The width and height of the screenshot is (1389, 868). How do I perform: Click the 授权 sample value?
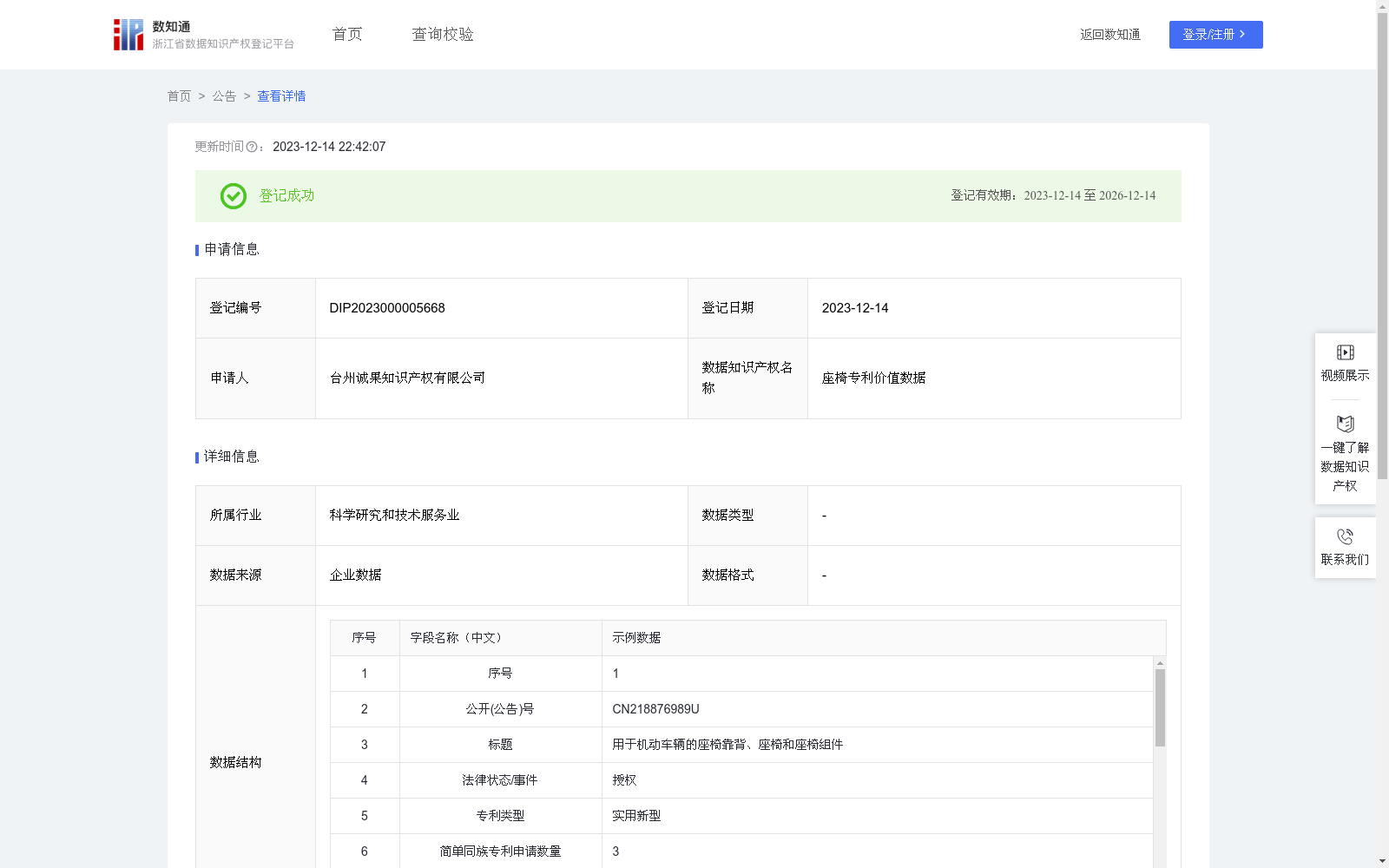pyautogui.click(x=624, y=780)
